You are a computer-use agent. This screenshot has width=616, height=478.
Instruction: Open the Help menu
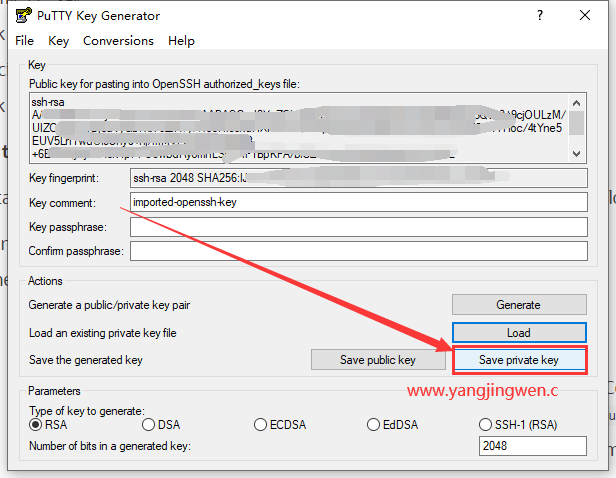[x=181, y=40]
